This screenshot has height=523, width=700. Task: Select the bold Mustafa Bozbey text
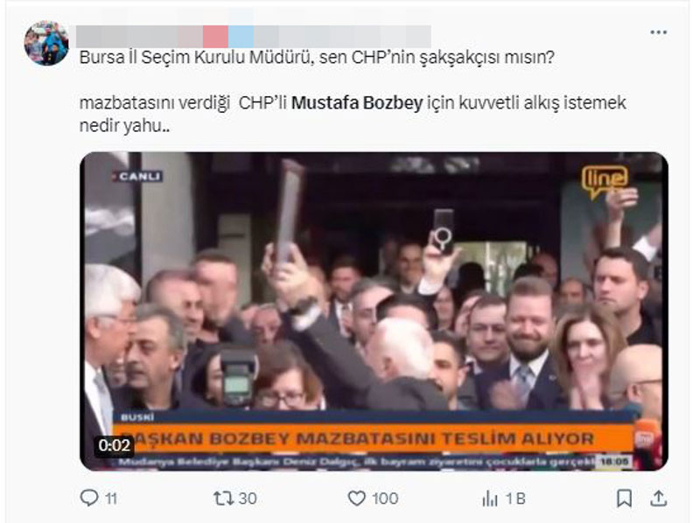[x=357, y=103]
